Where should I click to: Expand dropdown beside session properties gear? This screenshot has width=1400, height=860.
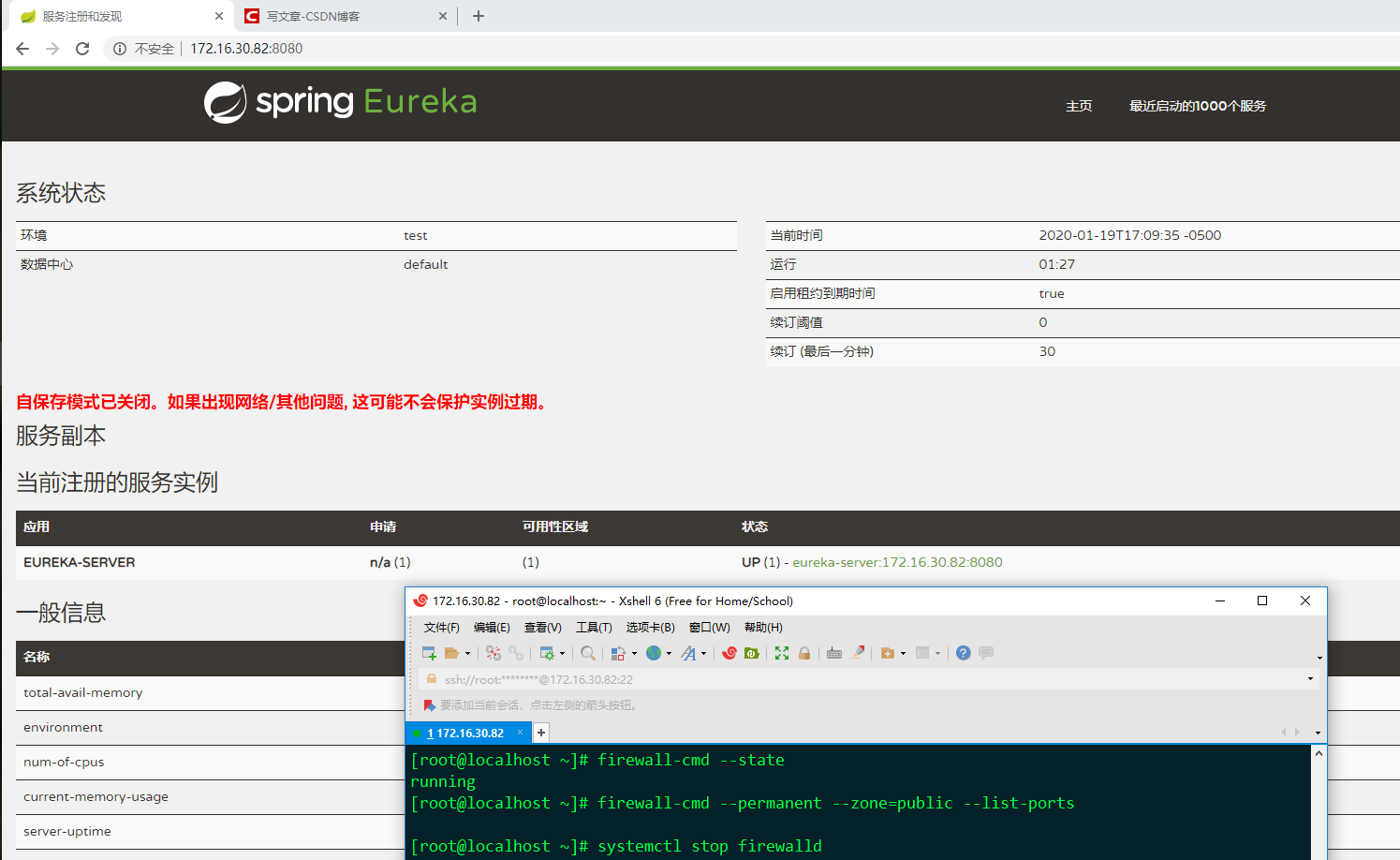(562, 654)
